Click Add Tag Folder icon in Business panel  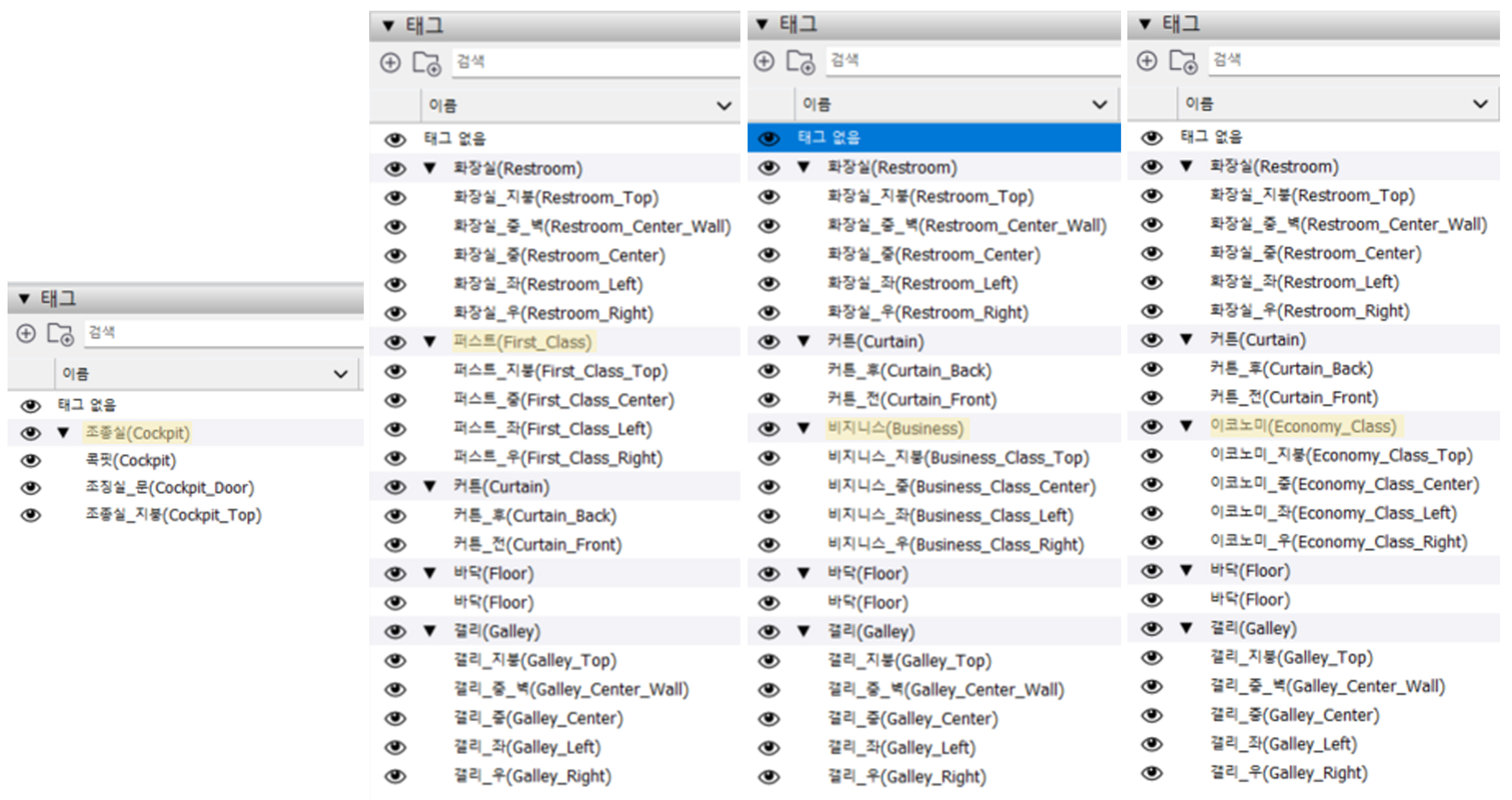coord(800,62)
